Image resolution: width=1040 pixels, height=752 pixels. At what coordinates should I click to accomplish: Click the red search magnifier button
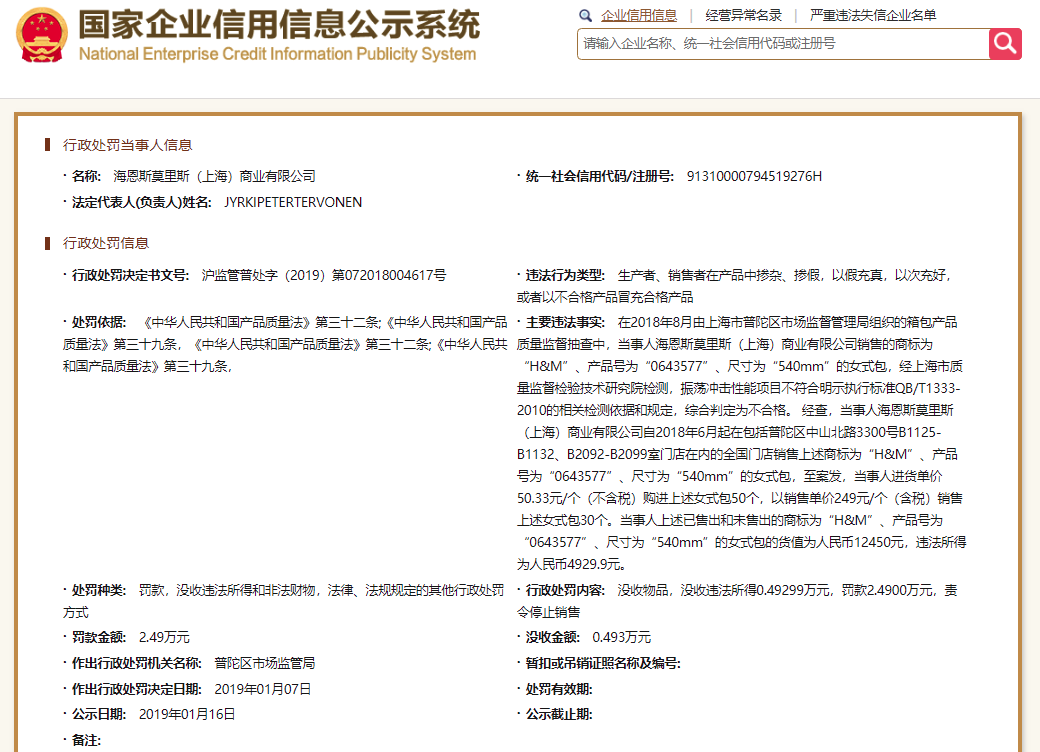pos(1005,44)
